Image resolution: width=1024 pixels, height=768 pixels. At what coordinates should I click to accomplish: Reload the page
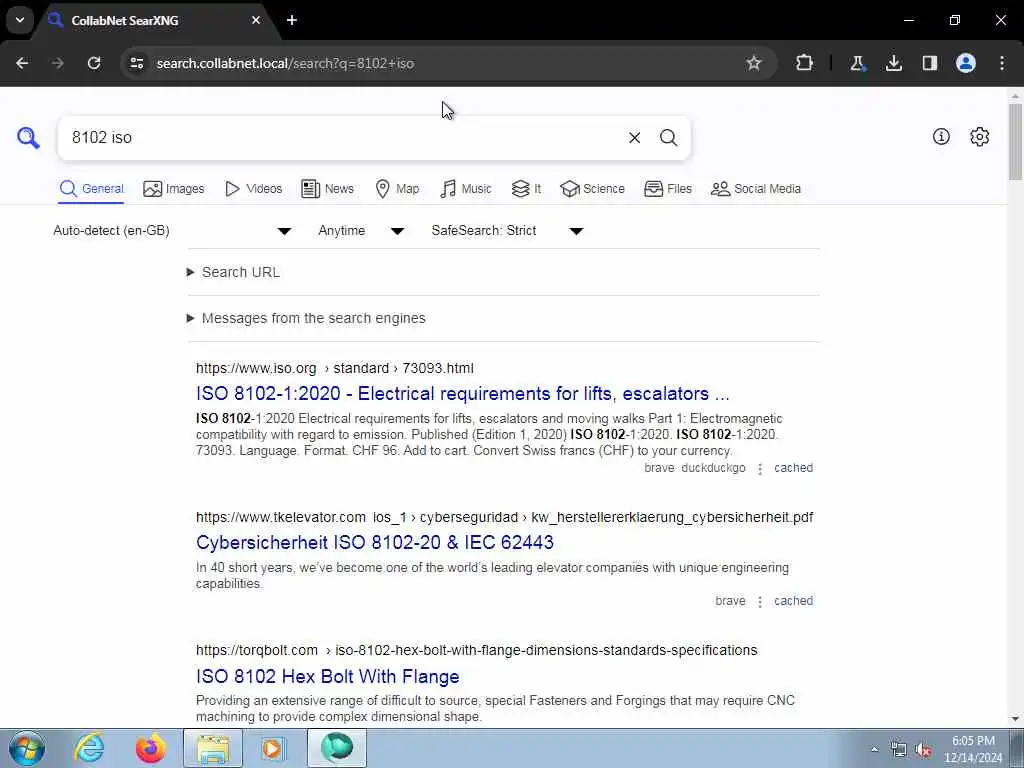point(94,63)
